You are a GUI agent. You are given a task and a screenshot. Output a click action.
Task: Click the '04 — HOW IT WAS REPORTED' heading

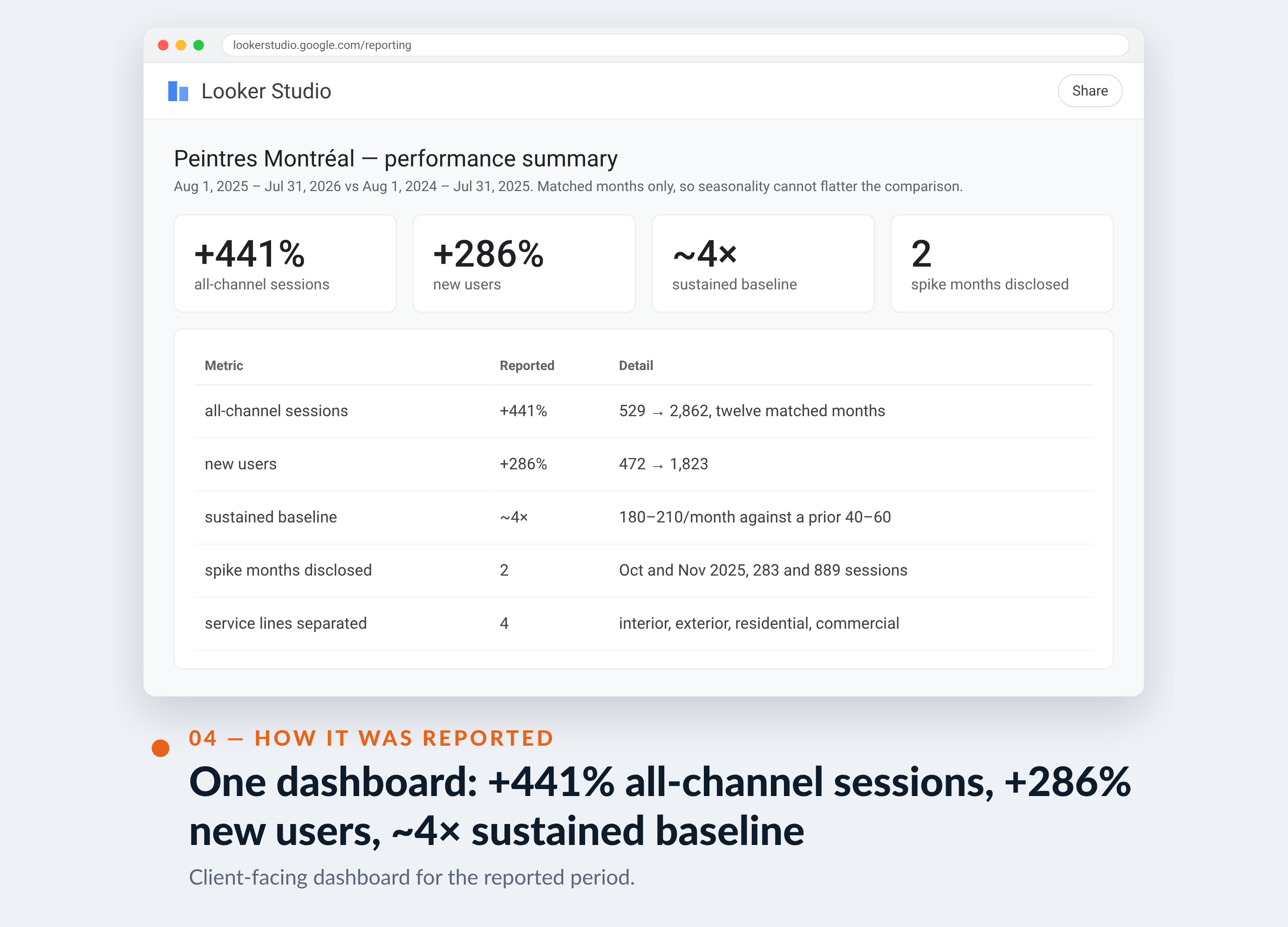pyautogui.click(x=371, y=738)
